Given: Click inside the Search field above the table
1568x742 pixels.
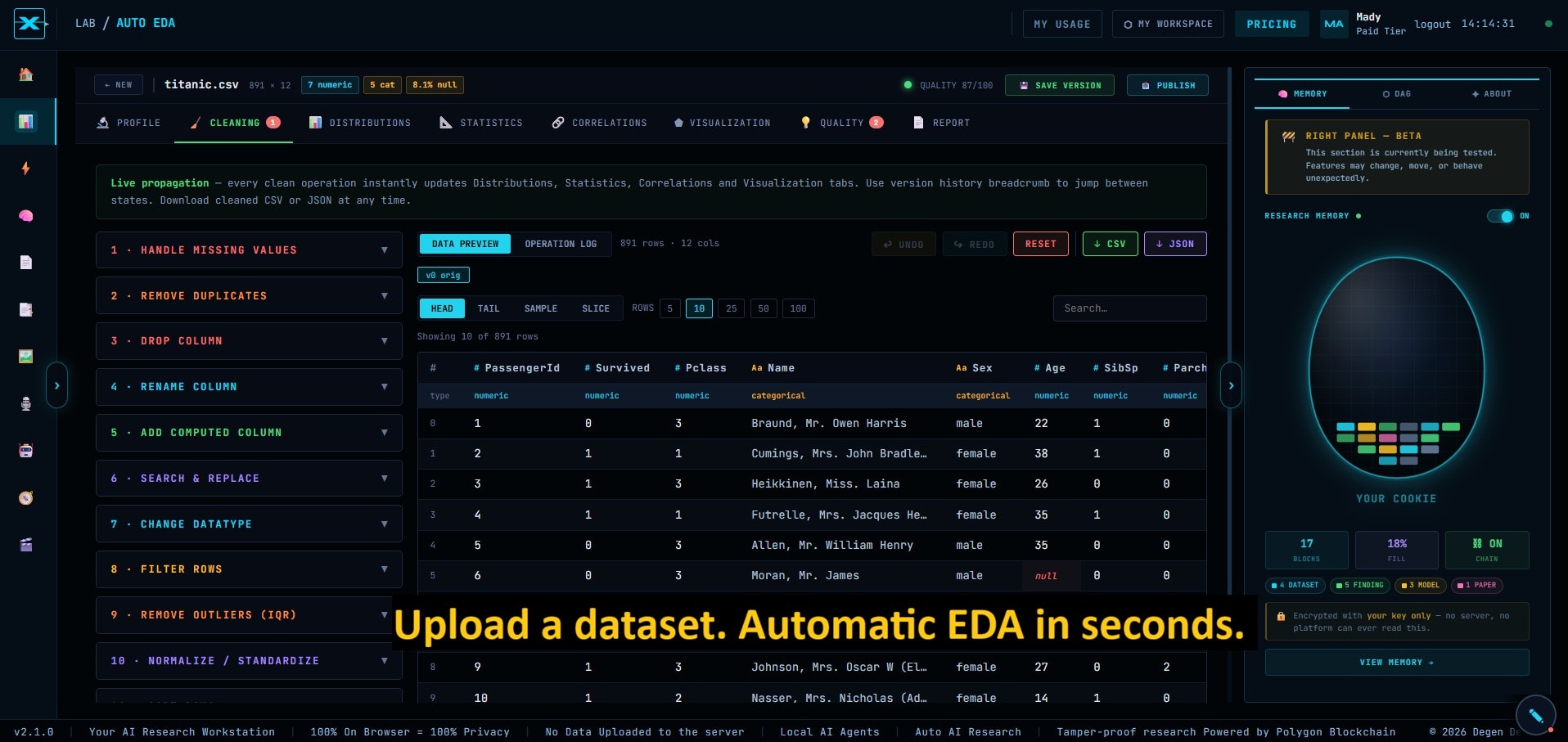Looking at the screenshot, I should (1129, 308).
